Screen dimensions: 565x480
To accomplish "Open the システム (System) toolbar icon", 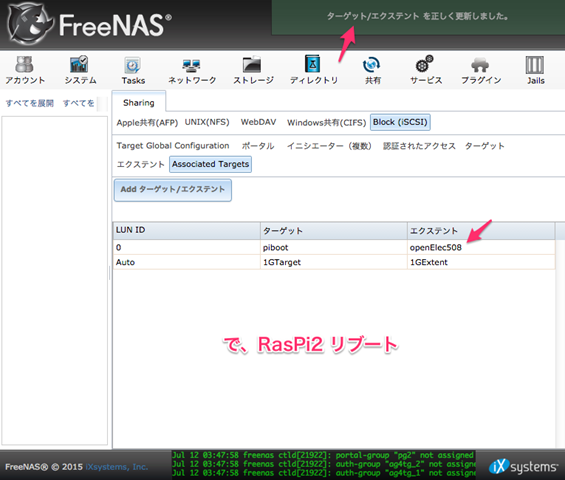I will tap(80, 70).
